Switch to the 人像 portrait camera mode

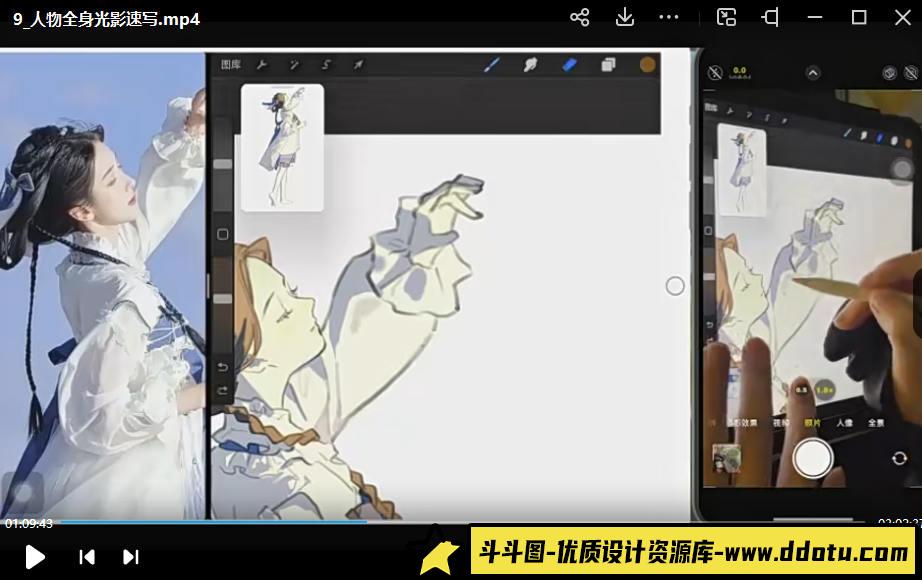pyautogui.click(x=844, y=423)
